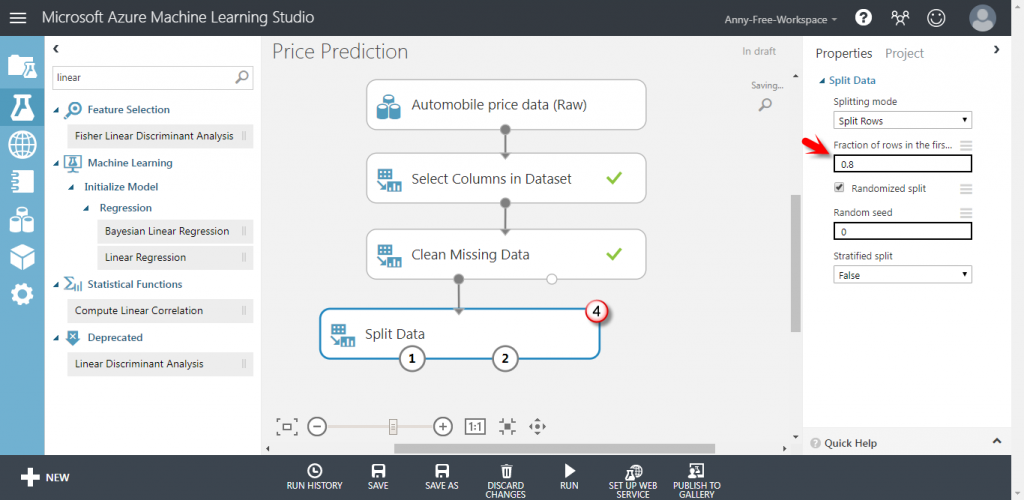Viewport: 1024px width, 500px height.
Task: Click Run History in bottom bar
Action: [x=314, y=477]
